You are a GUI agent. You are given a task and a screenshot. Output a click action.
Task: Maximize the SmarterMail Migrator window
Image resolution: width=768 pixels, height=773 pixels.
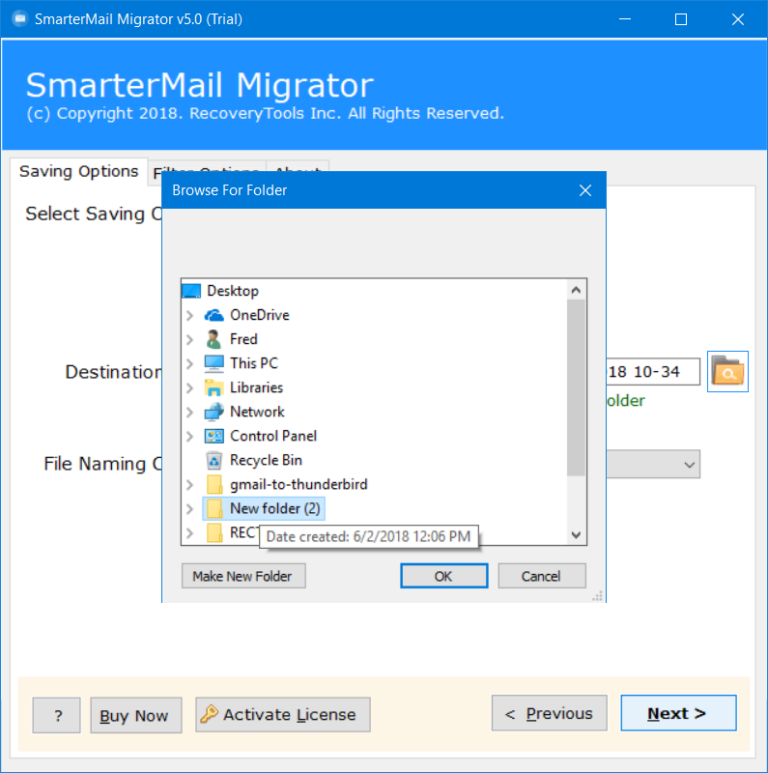pyautogui.click(x=681, y=19)
